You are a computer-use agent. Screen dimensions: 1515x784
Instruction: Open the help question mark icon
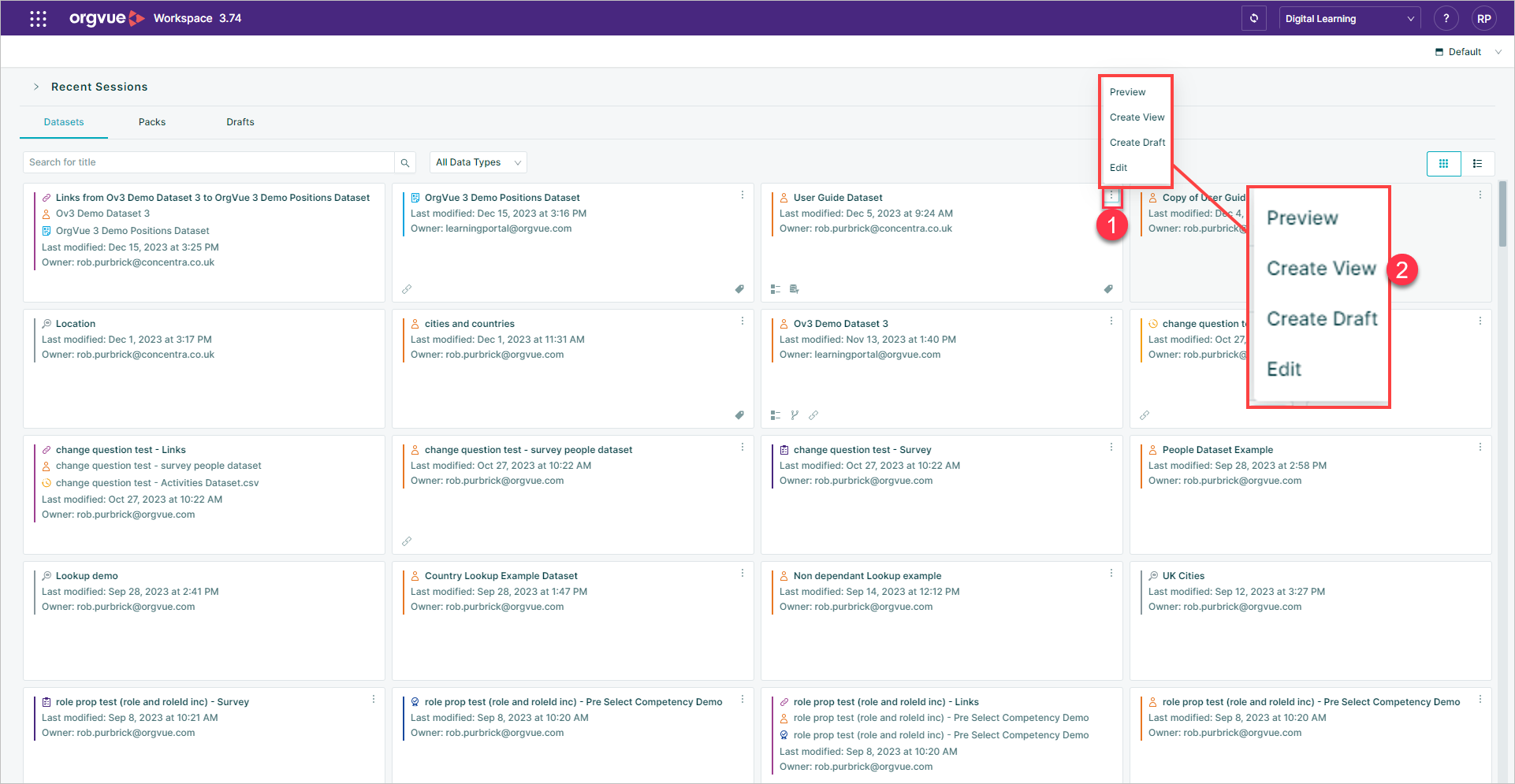1446,18
